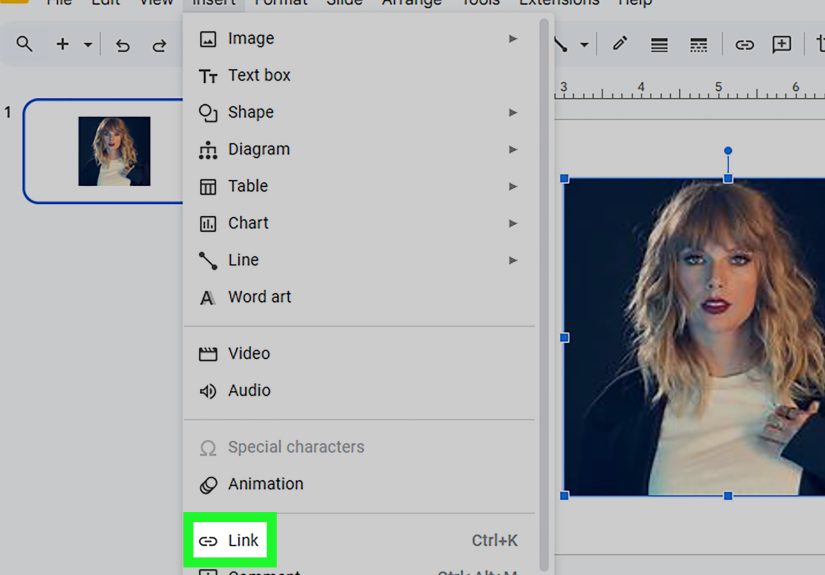Expand Image submenu arrow
Viewport: 825px width, 575px height.
pyautogui.click(x=512, y=38)
